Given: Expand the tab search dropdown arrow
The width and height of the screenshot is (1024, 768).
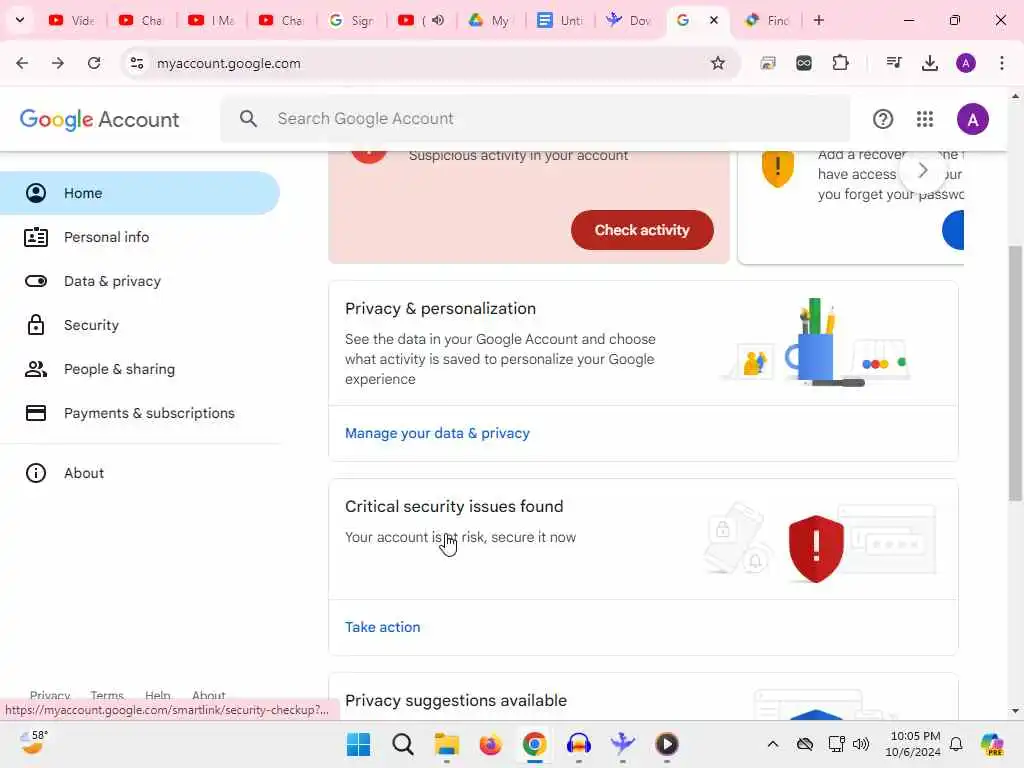Looking at the screenshot, I should pyautogui.click(x=20, y=20).
